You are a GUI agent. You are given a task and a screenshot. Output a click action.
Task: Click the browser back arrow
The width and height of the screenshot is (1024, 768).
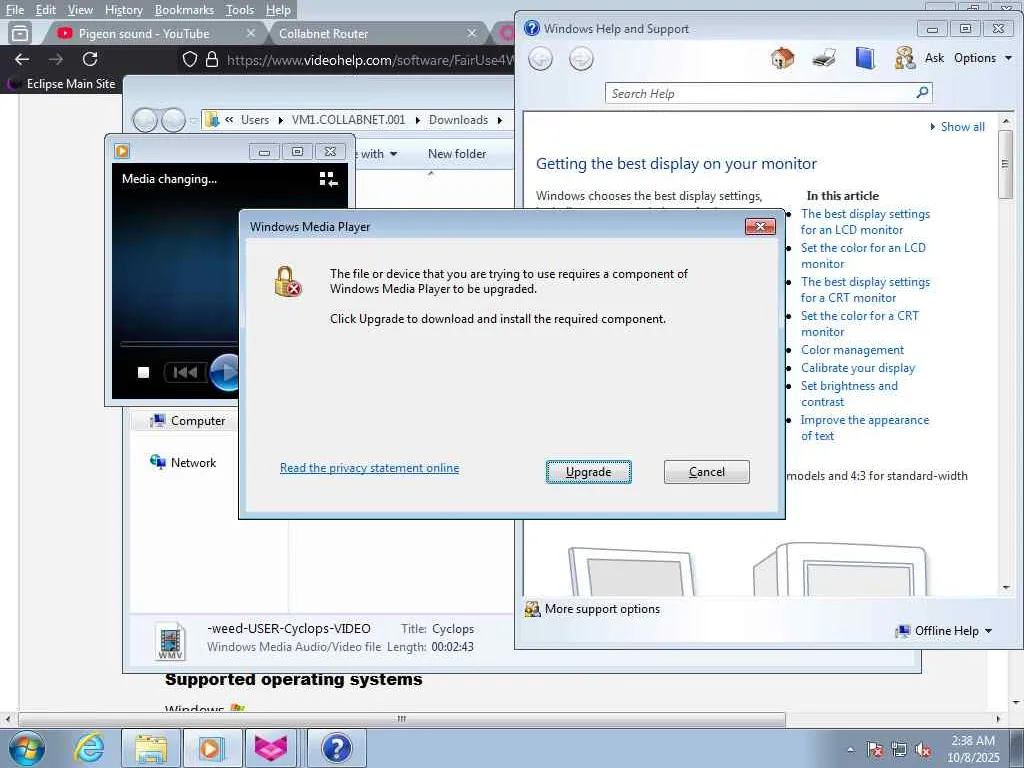click(22, 59)
